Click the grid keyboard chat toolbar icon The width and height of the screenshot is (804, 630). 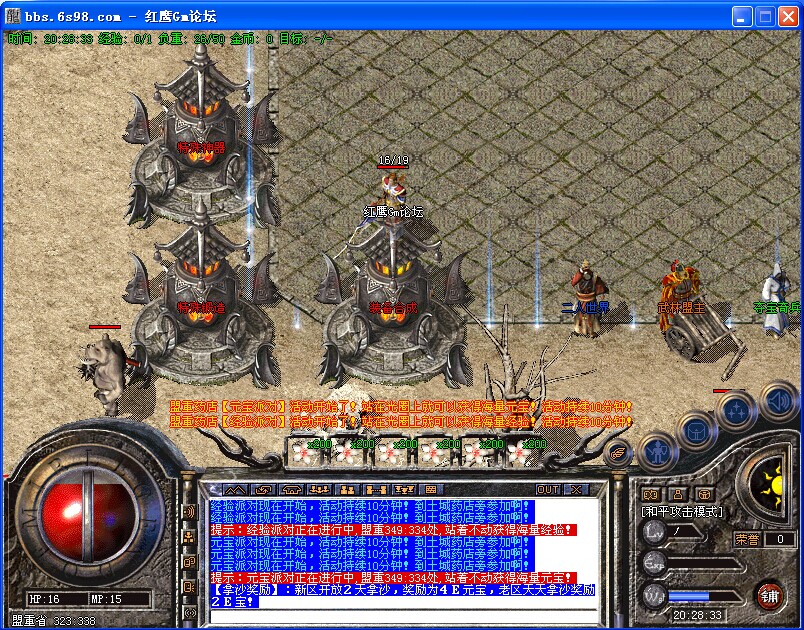click(x=431, y=490)
